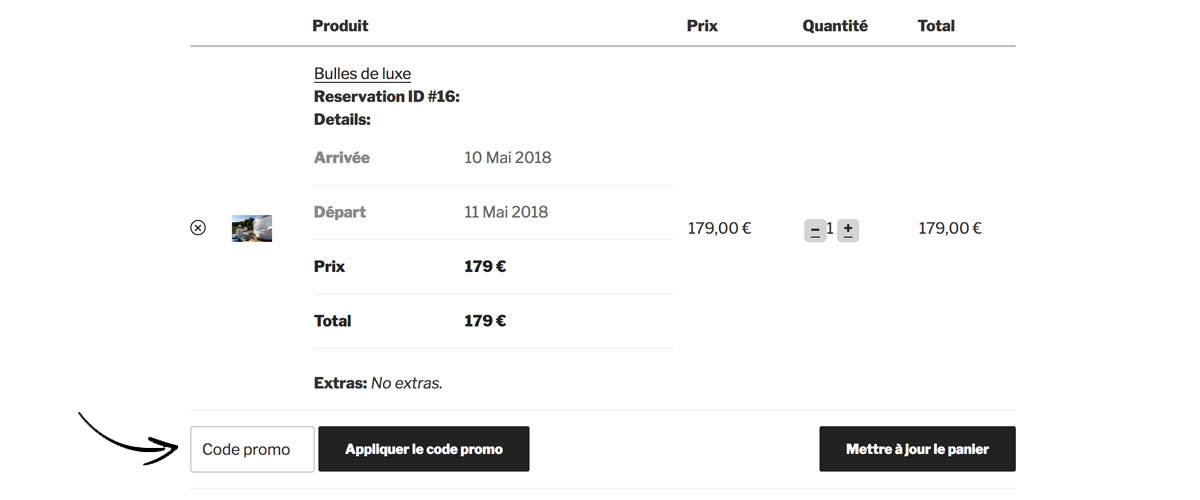Click the Extras: No extras line
1200x500 pixels.
click(378, 383)
